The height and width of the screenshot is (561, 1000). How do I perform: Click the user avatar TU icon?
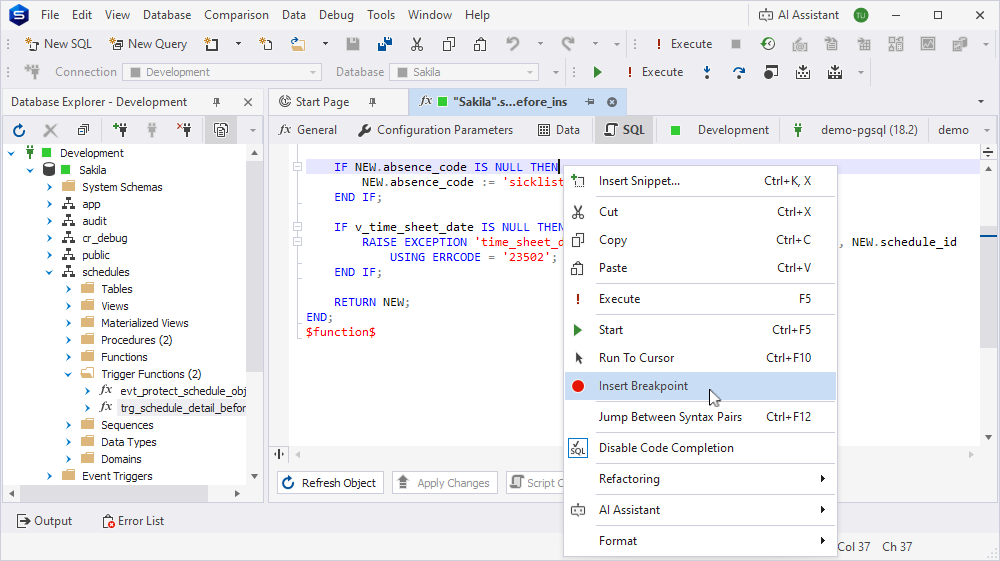coord(861,15)
